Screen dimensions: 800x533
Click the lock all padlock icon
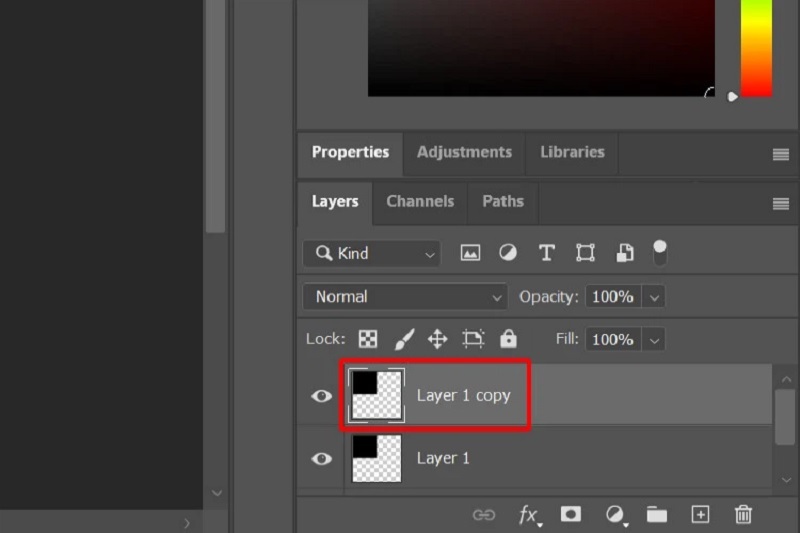[x=508, y=339]
